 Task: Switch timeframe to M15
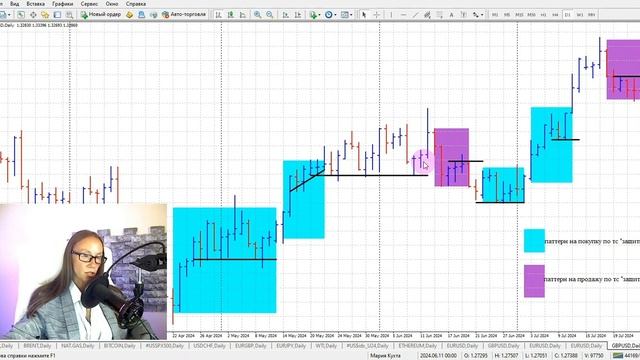[519, 15]
